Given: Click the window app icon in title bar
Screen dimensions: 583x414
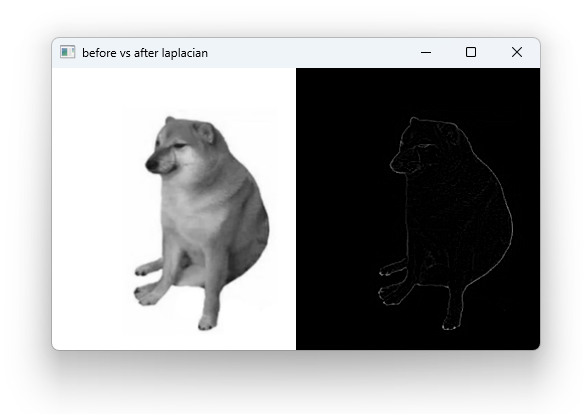Looking at the screenshot, I should pyautogui.click(x=67, y=52).
